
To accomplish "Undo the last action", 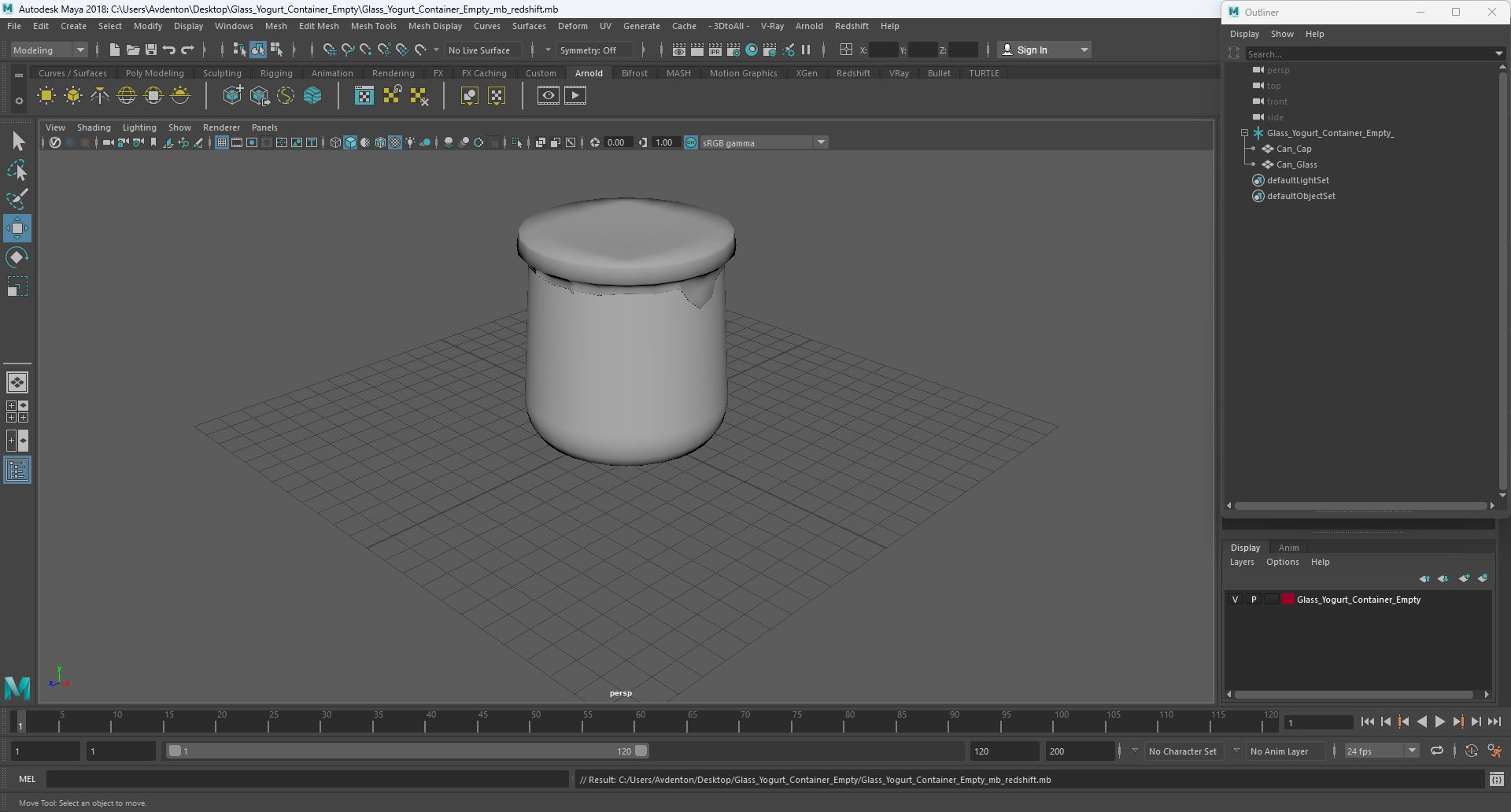I will point(168,50).
